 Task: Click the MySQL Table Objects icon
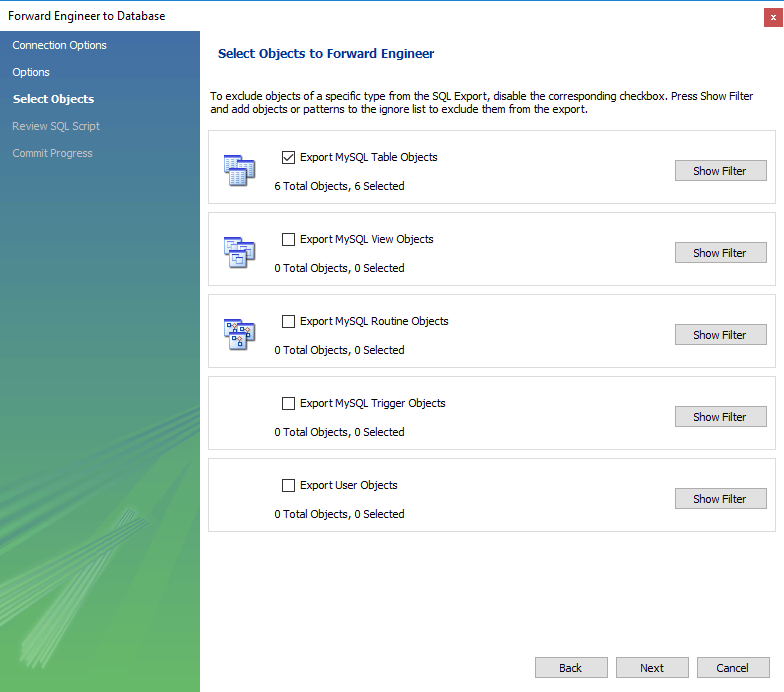coord(239,171)
